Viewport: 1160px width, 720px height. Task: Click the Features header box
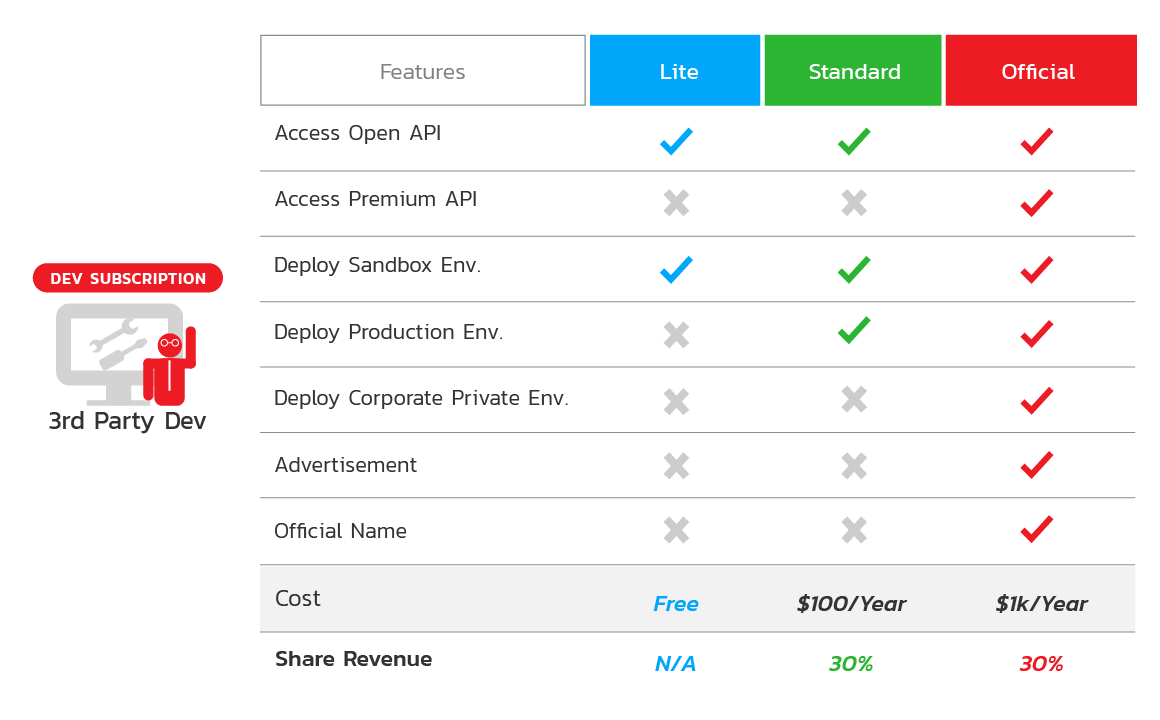[x=422, y=70]
